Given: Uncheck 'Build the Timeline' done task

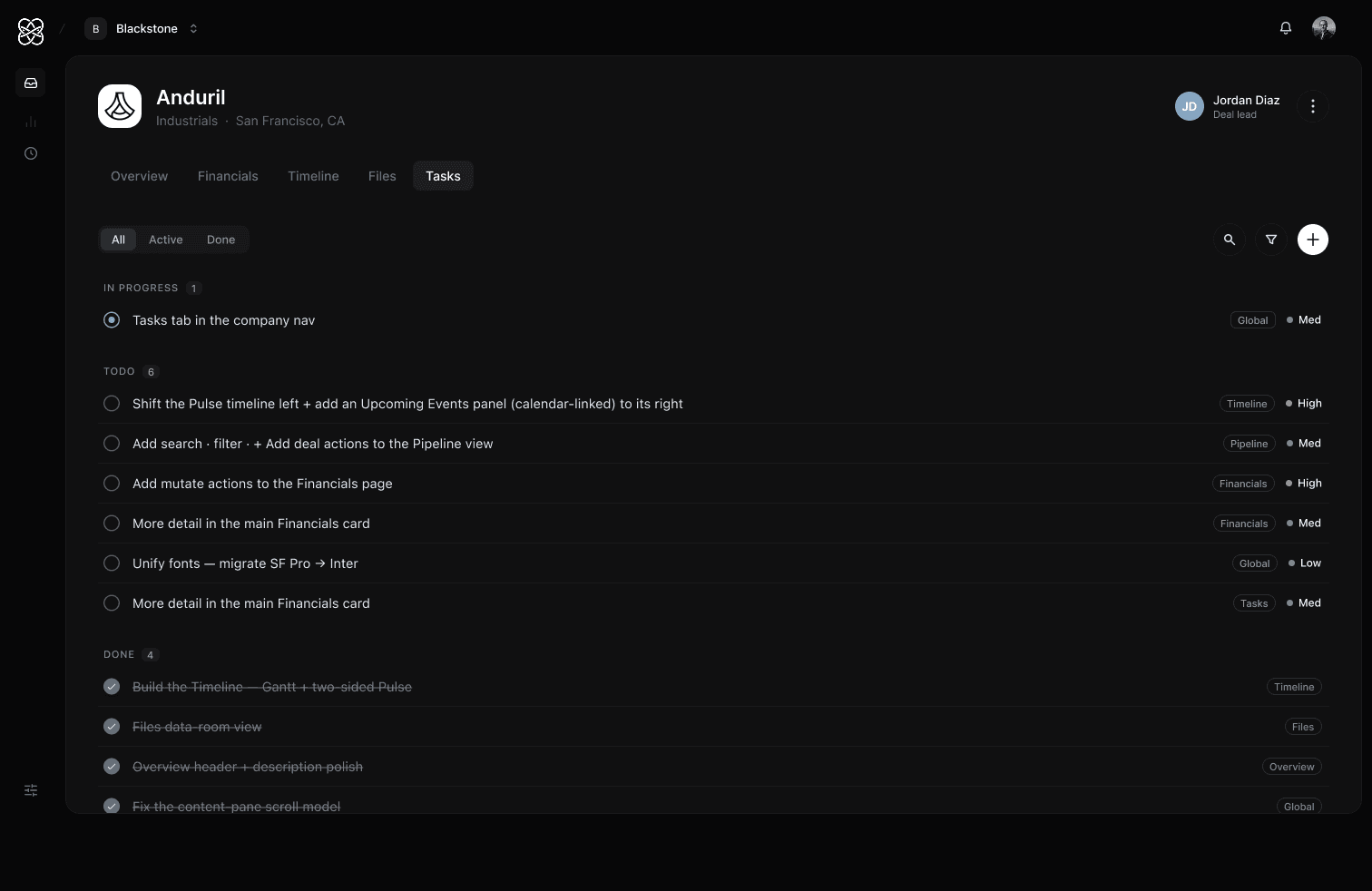Looking at the screenshot, I should click(x=112, y=687).
